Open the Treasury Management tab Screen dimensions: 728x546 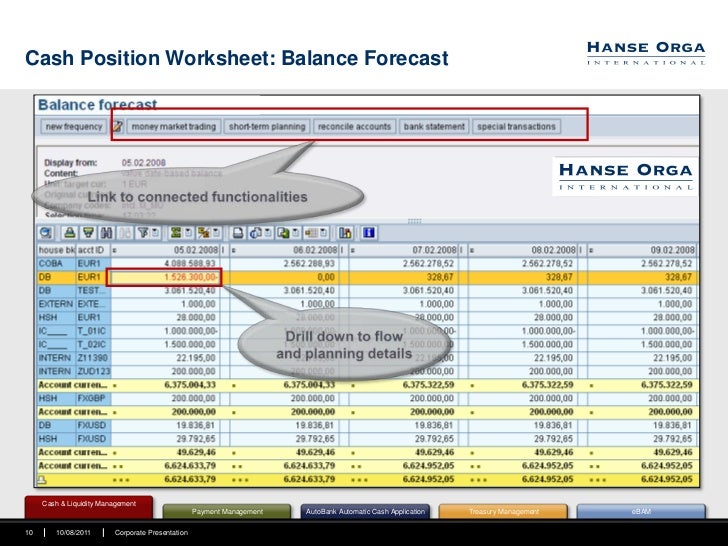(x=503, y=511)
